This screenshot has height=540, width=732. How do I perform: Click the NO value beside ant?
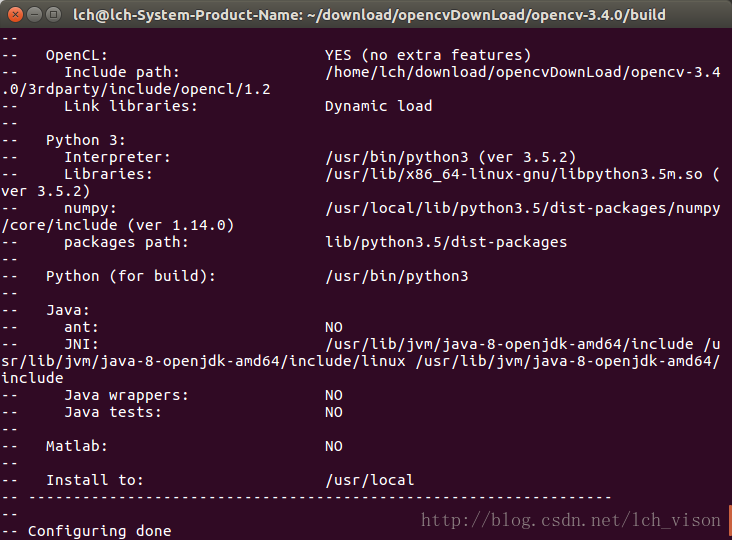pyautogui.click(x=334, y=327)
